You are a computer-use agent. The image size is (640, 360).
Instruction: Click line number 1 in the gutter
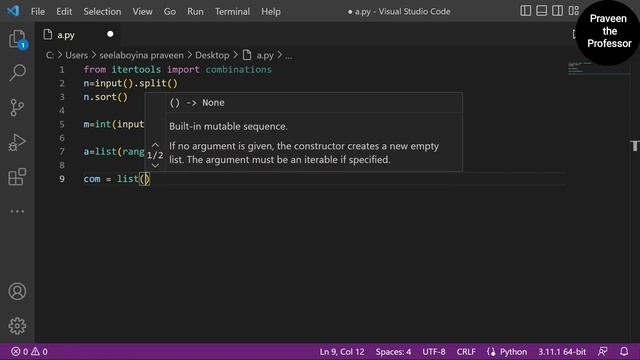tap(62, 70)
